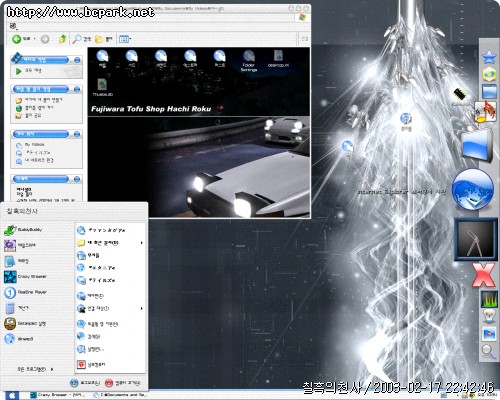Launch RealOne Player from the start menu

pos(25,292)
